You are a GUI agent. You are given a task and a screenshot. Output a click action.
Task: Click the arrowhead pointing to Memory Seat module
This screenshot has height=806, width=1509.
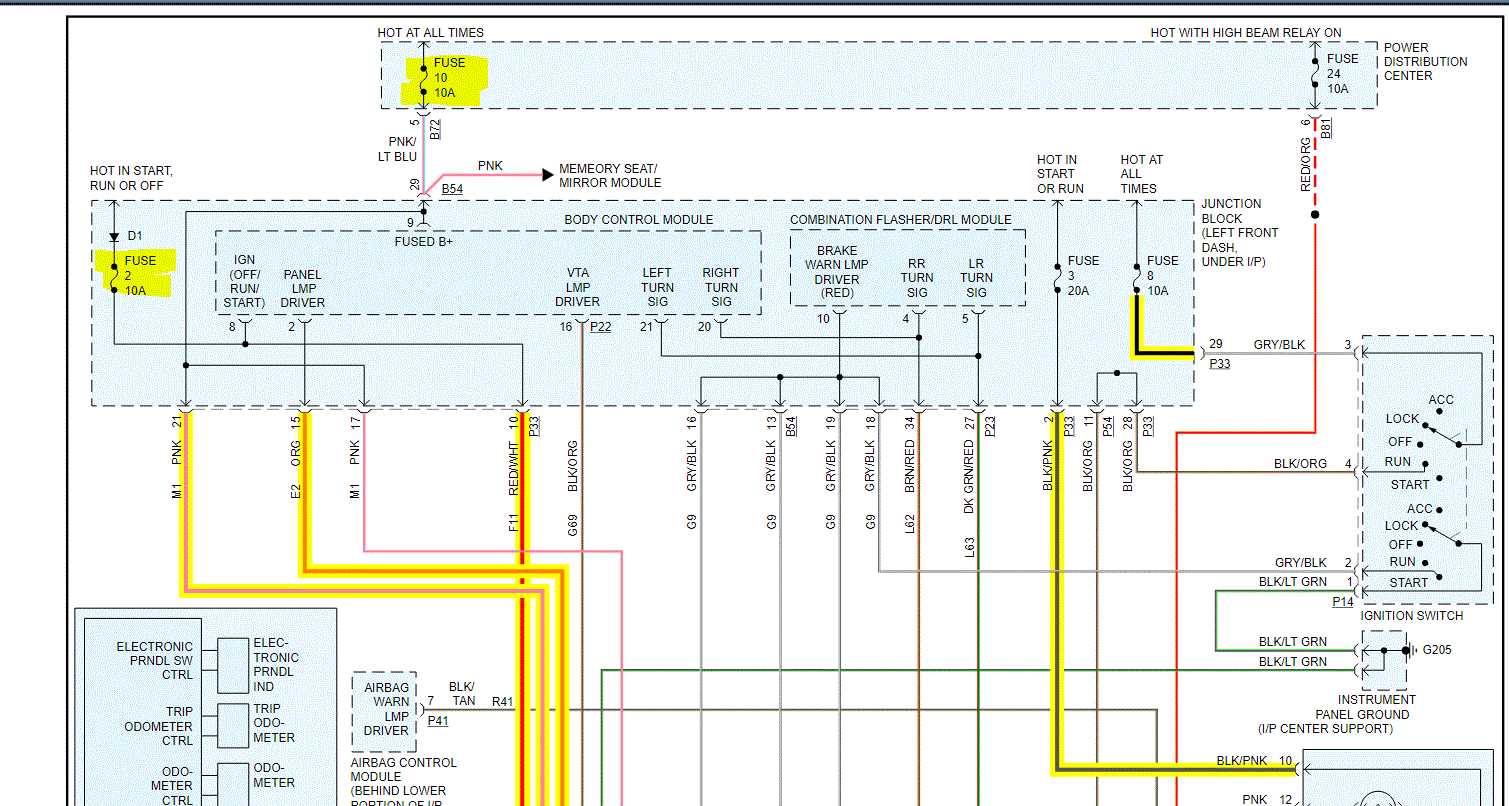547,175
